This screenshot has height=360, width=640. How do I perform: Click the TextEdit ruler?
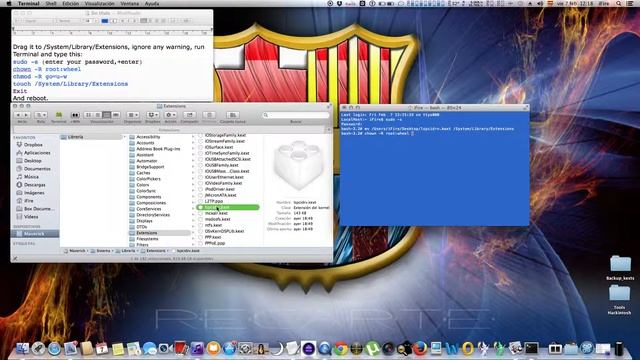[111, 31]
